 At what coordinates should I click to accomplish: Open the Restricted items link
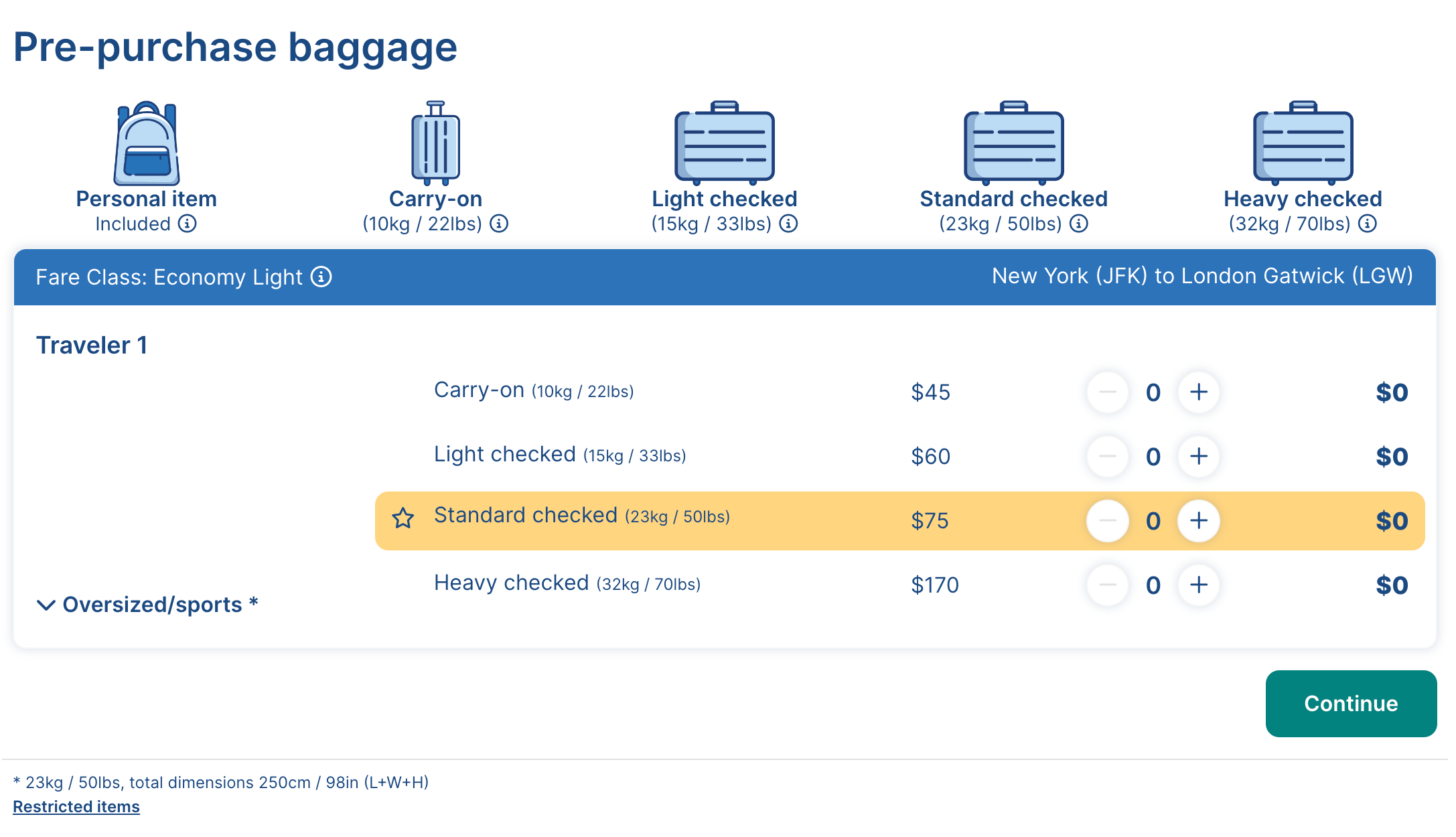click(x=76, y=807)
